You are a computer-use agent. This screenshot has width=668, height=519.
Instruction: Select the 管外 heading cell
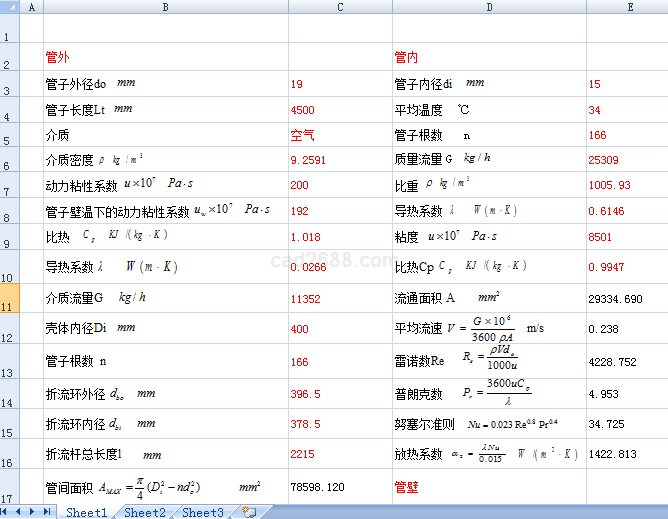point(165,58)
